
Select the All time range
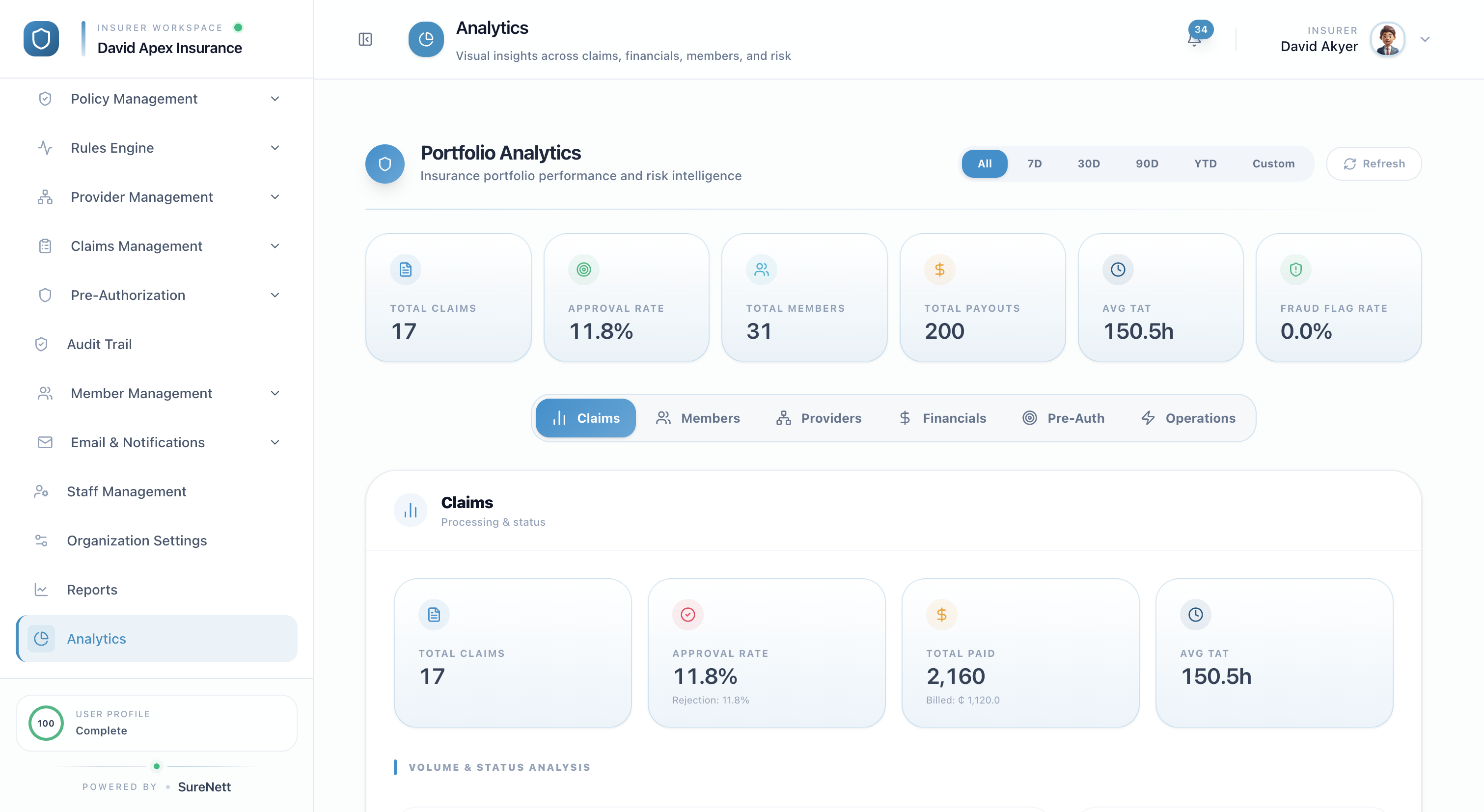tap(985, 163)
